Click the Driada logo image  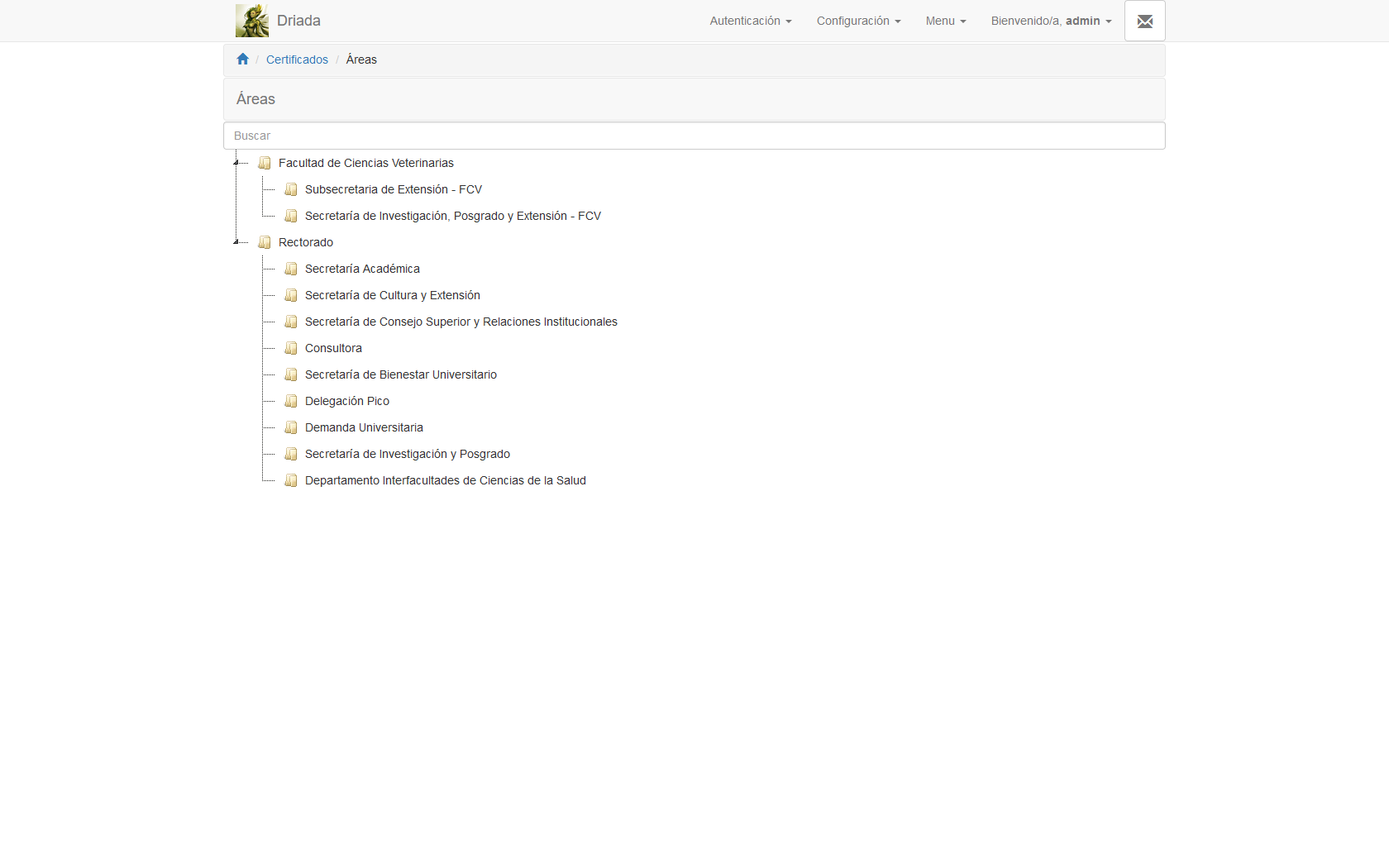(251, 21)
